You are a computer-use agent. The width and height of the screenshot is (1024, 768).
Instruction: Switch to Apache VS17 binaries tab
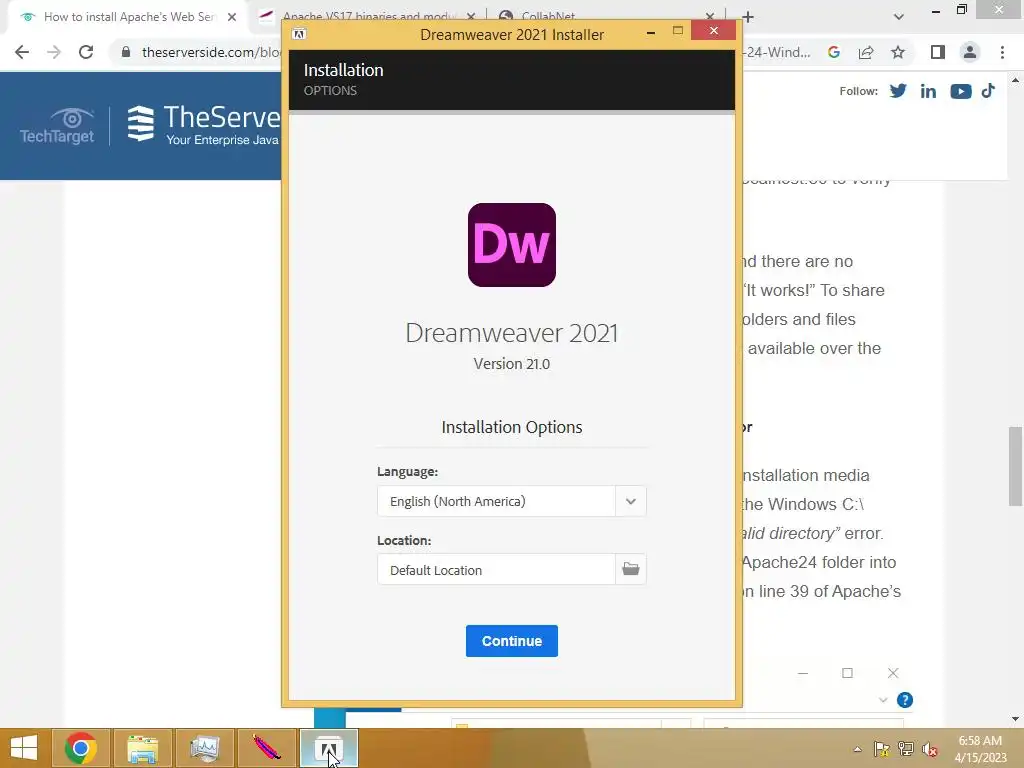coord(369,17)
